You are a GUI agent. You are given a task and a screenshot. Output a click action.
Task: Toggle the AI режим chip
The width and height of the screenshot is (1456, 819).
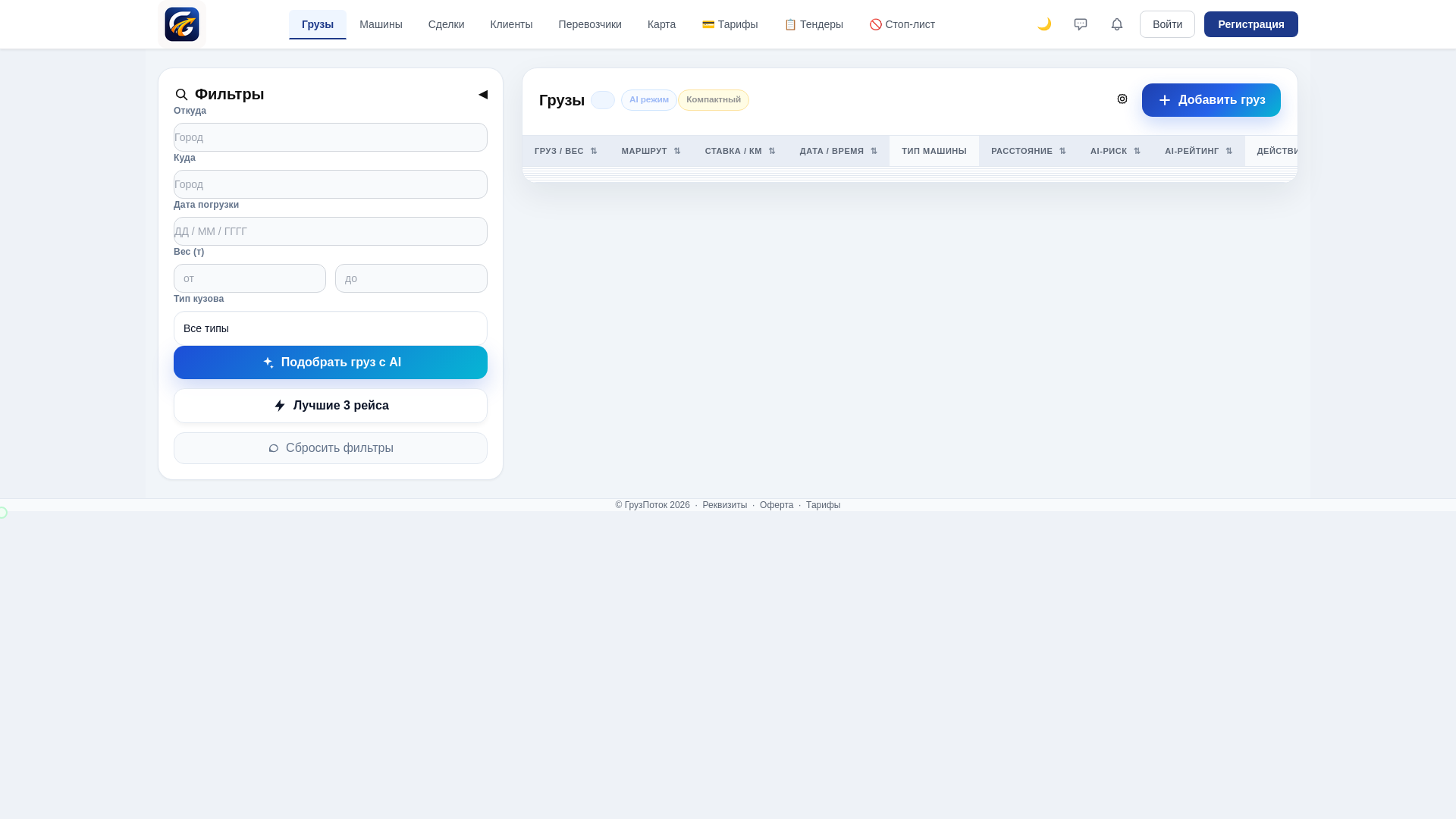pos(649,100)
